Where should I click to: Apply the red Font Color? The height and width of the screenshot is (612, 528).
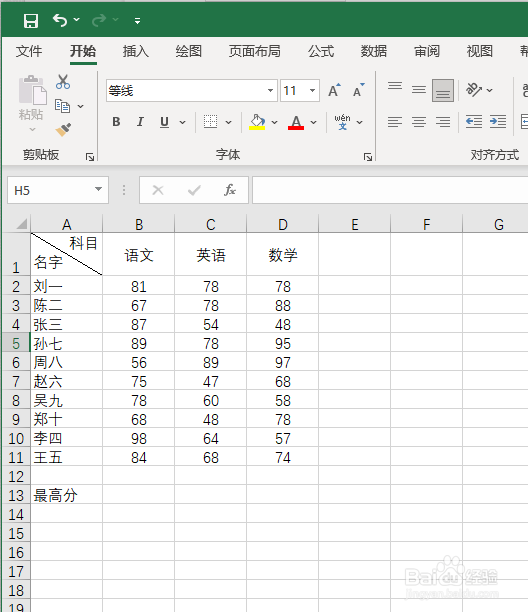tap(296, 122)
